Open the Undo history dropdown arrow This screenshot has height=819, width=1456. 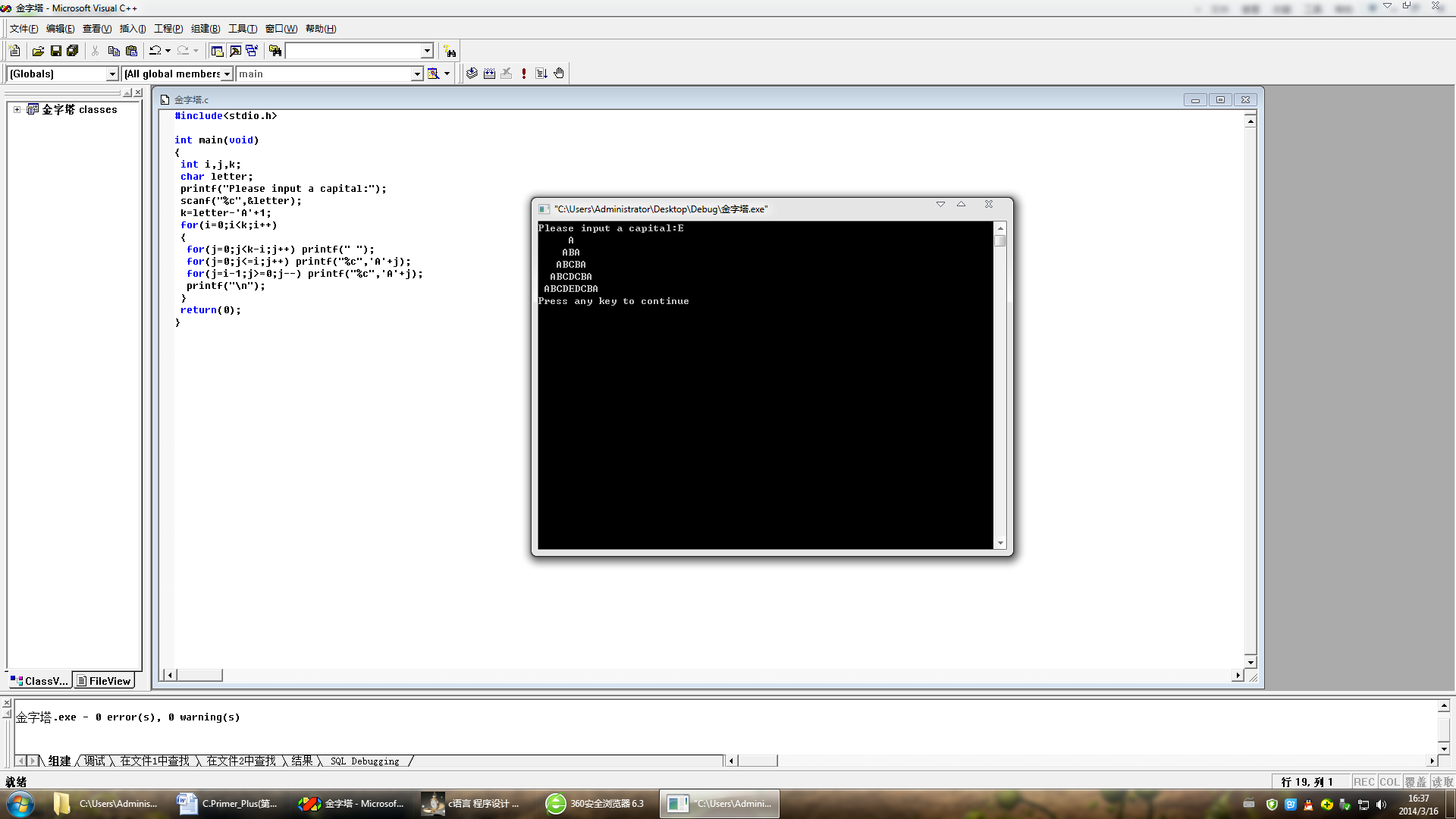click(x=168, y=51)
